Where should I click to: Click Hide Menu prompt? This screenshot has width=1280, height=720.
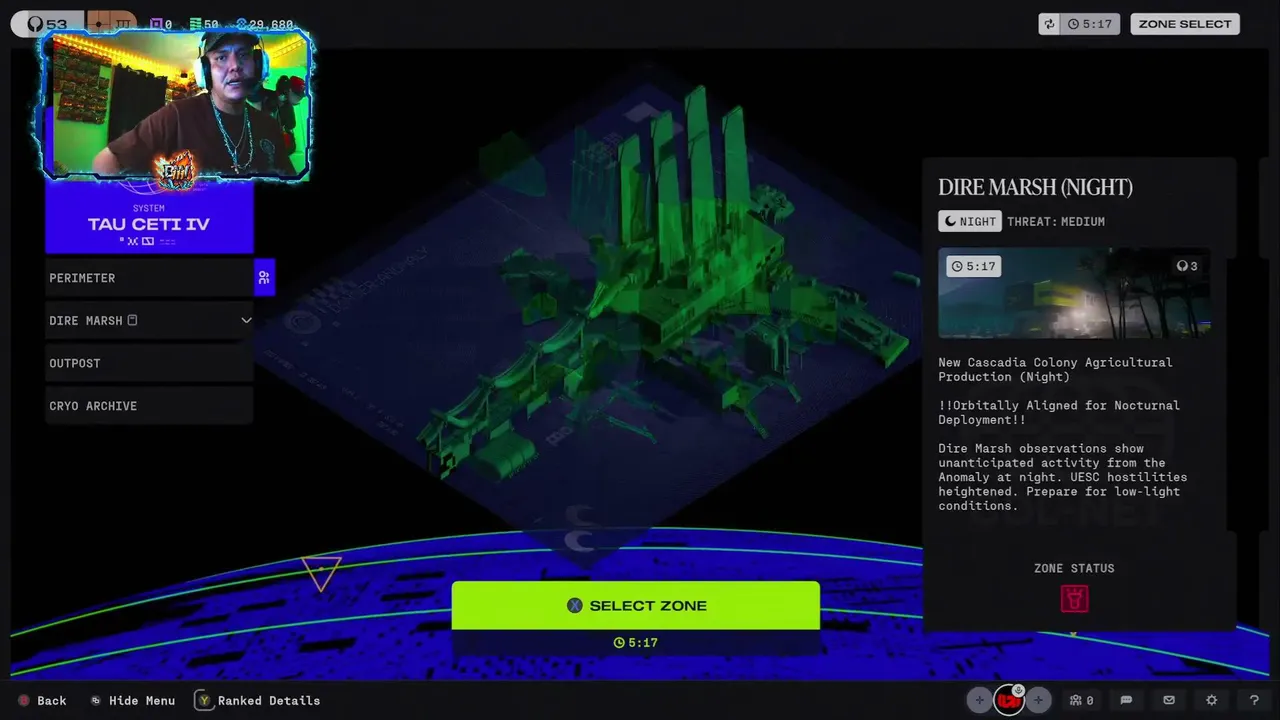click(x=133, y=701)
